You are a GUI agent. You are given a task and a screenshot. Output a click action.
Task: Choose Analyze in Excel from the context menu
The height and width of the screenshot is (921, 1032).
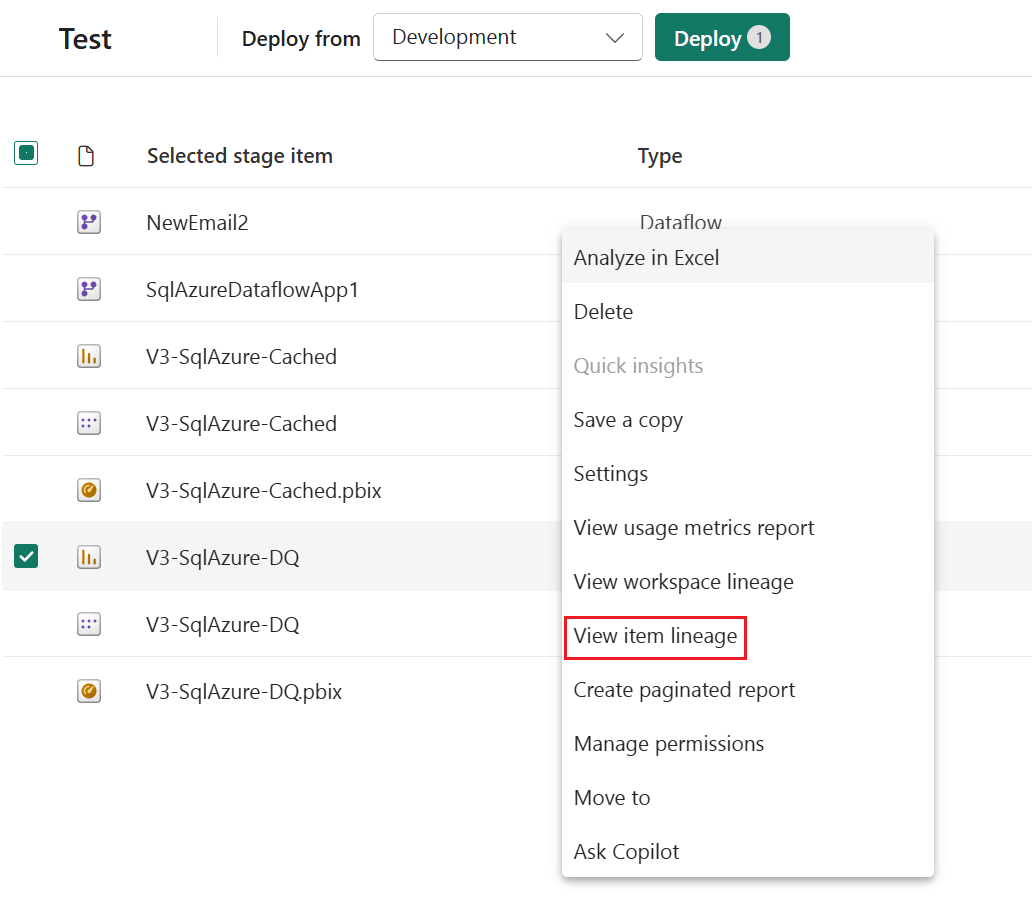(646, 257)
